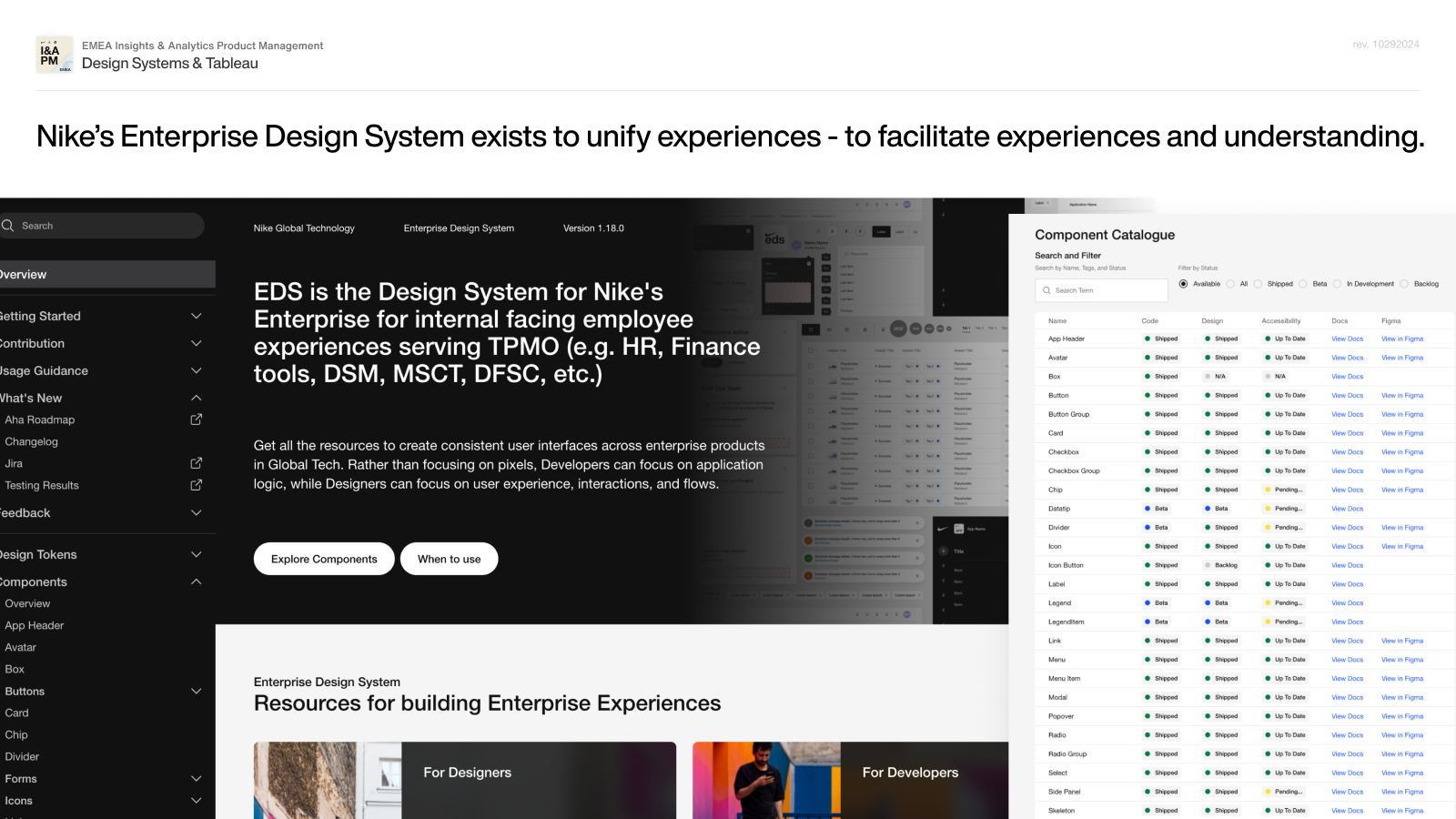Open View Docs for Skeleton row

tap(1347, 811)
